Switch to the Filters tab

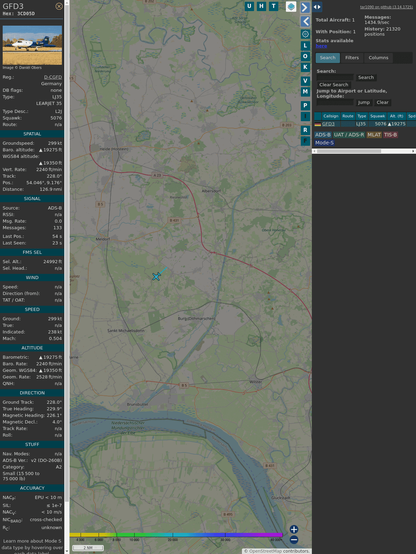coord(352,58)
